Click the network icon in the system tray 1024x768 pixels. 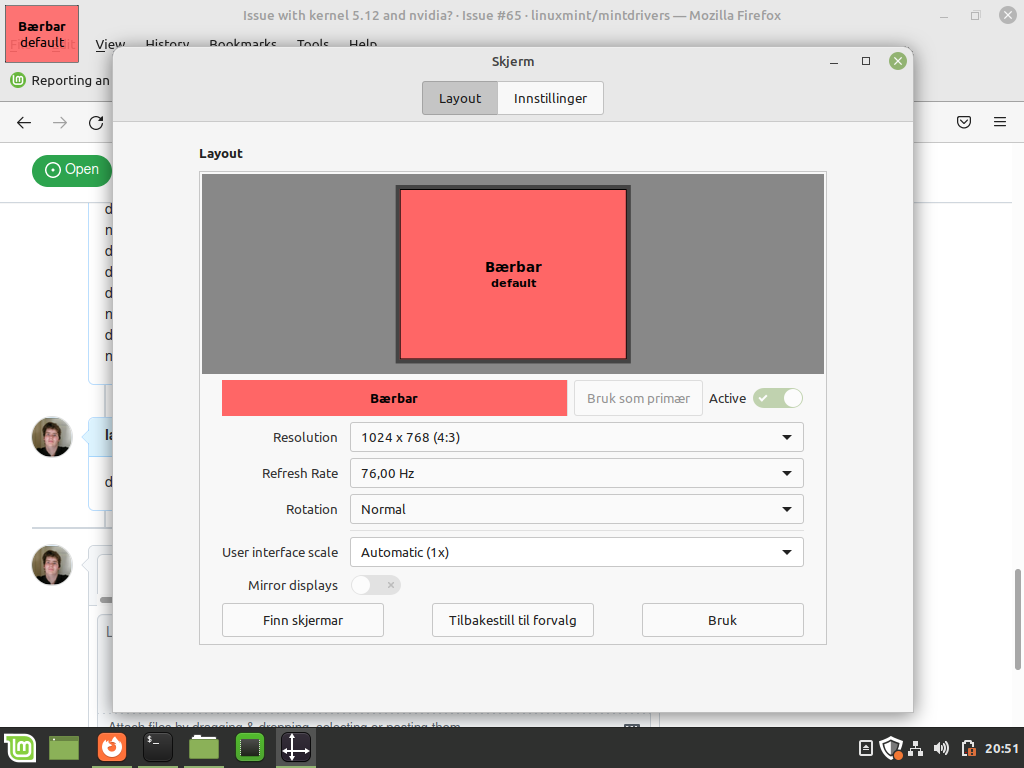[x=915, y=748]
